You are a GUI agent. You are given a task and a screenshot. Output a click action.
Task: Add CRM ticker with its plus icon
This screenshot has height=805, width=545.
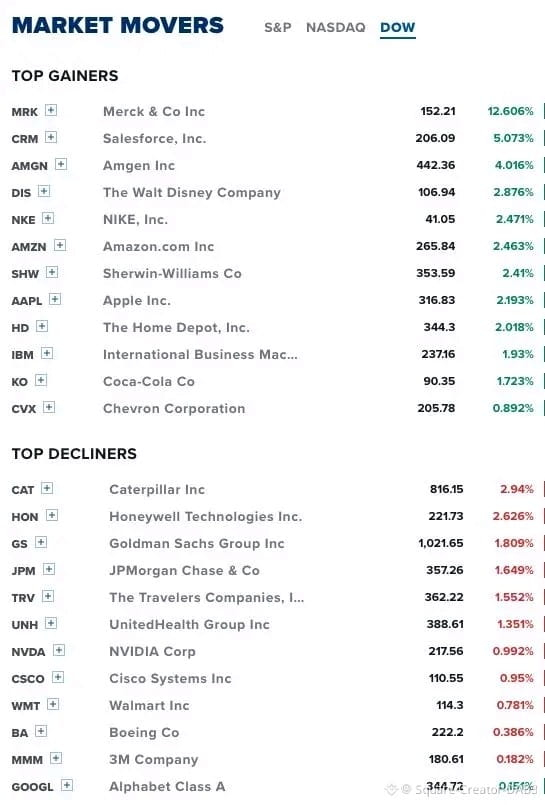point(51,138)
